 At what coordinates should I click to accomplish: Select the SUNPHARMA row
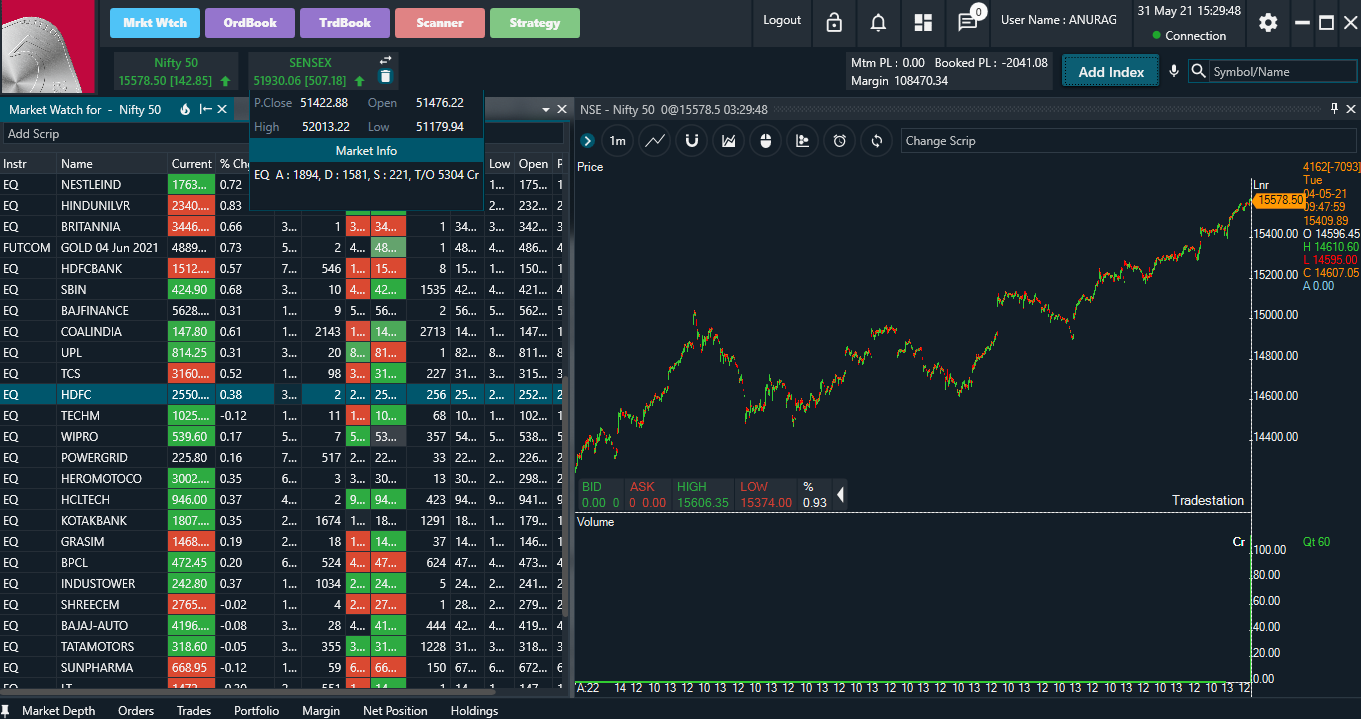(x=282, y=668)
